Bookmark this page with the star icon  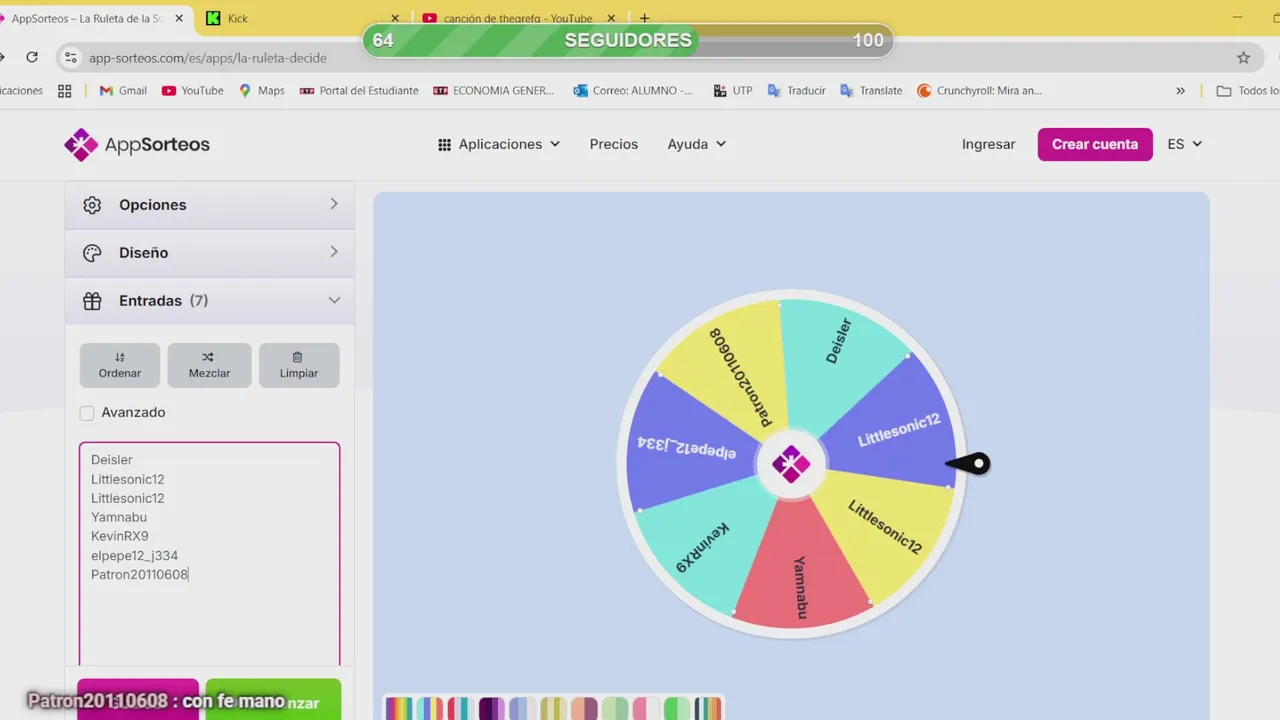pyautogui.click(x=1243, y=58)
